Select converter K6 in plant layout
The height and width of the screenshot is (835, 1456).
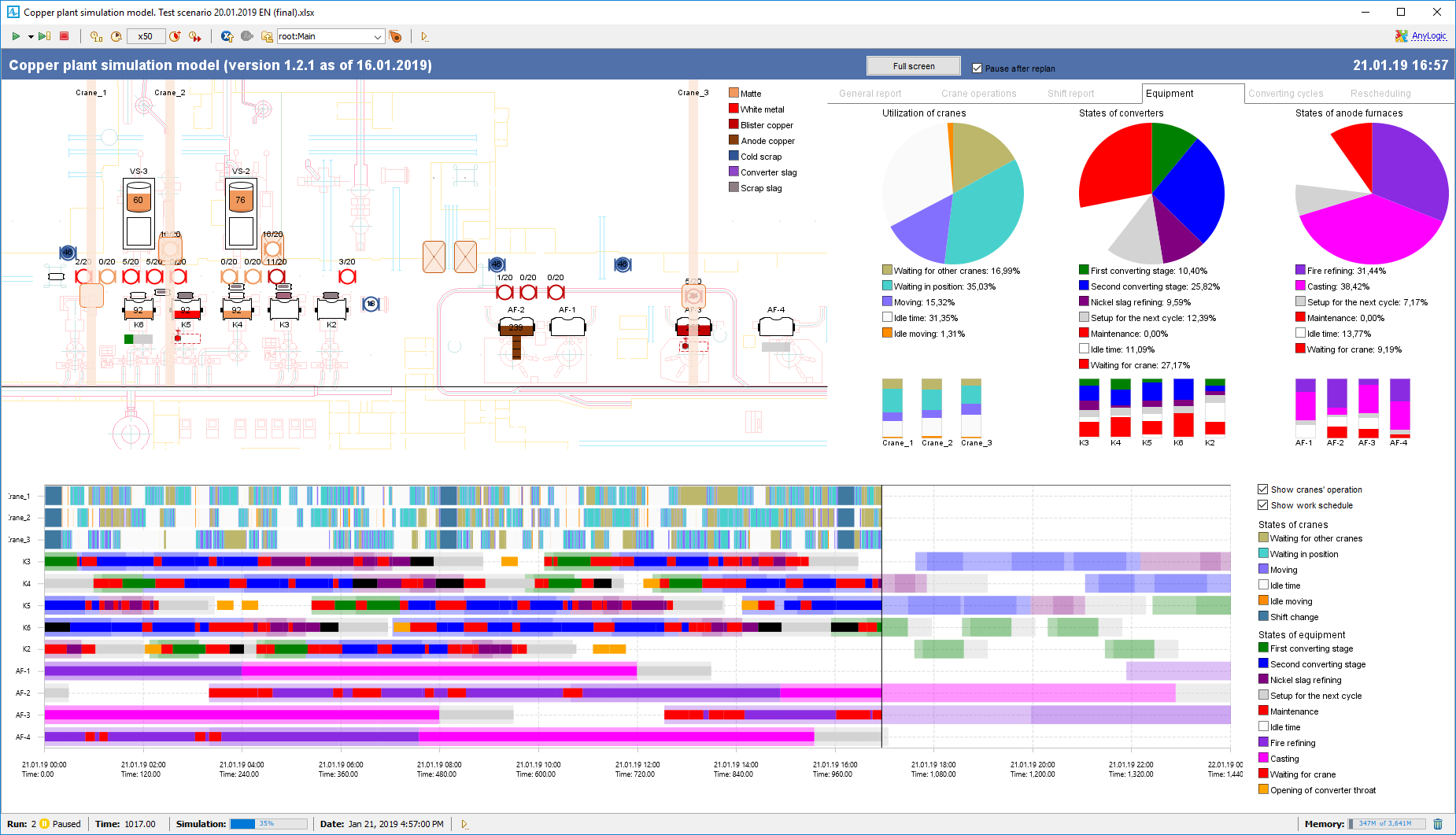click(x=139, y=308)
